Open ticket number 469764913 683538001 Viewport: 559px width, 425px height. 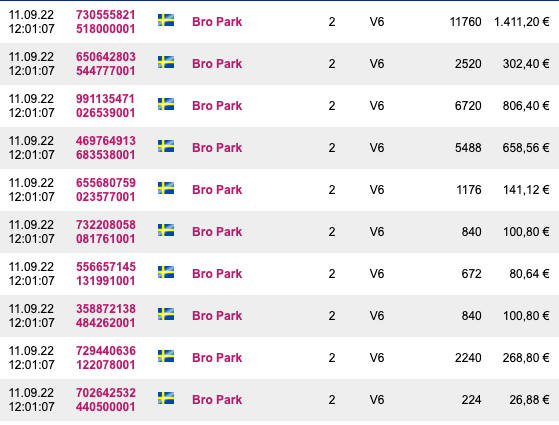[106, 148]
